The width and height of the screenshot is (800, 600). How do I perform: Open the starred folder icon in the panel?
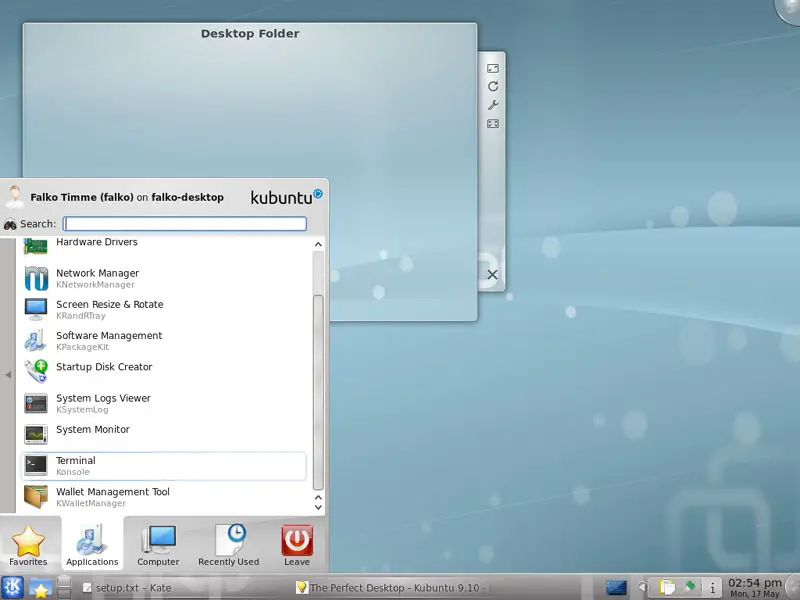point(40,588)
